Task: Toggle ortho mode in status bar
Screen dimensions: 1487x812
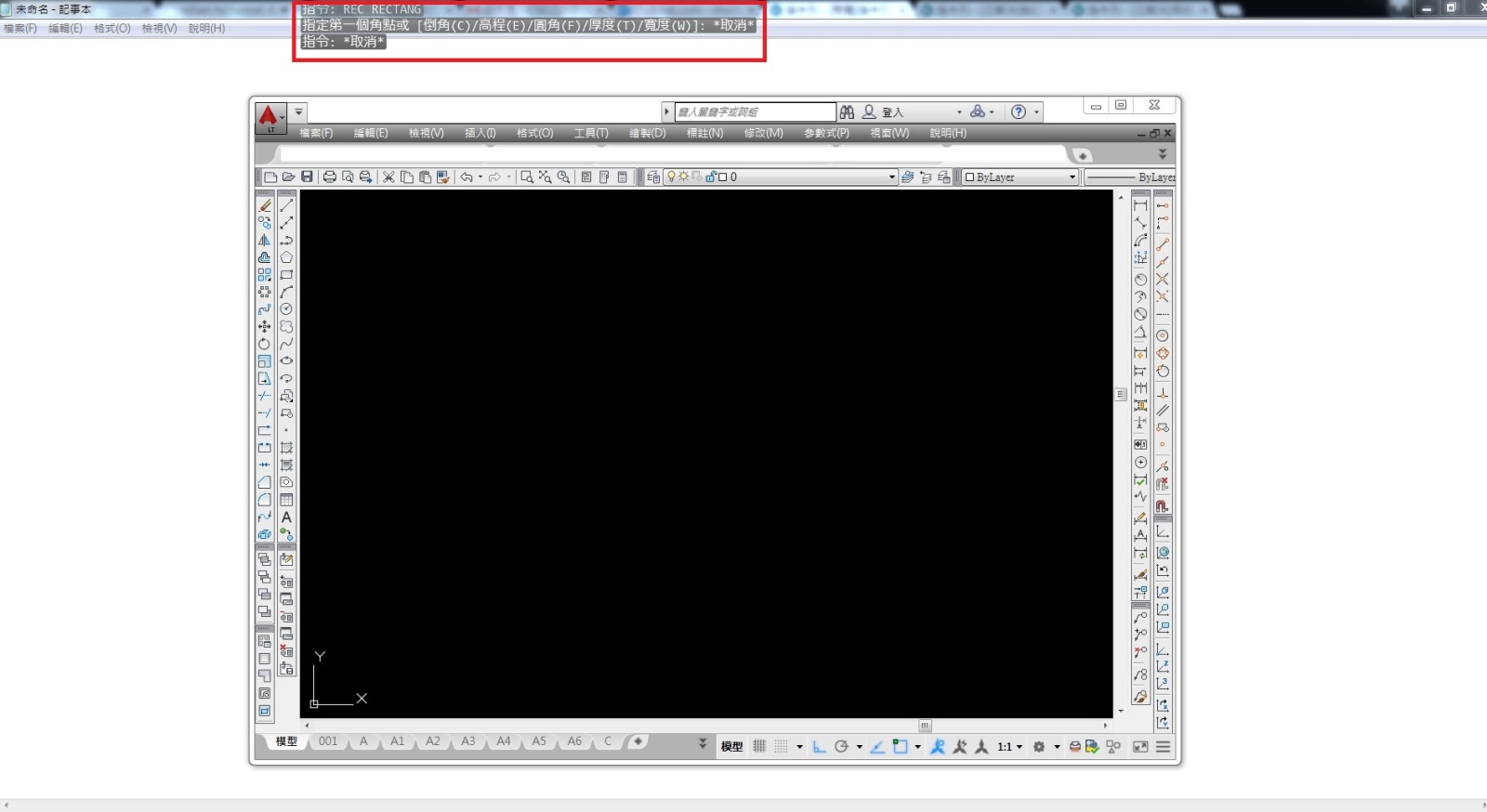Action: coord(819,746)
